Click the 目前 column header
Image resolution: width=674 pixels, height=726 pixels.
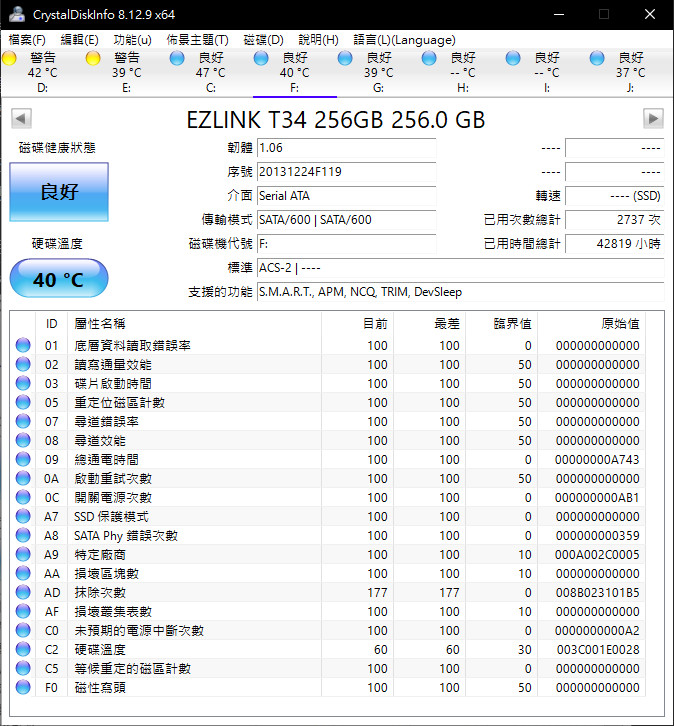click(357, 324)
